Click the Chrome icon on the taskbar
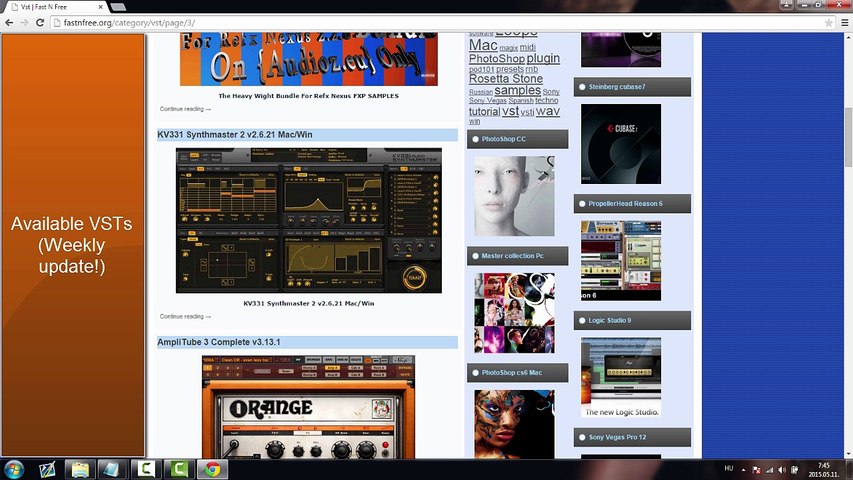 coord(212,469)
